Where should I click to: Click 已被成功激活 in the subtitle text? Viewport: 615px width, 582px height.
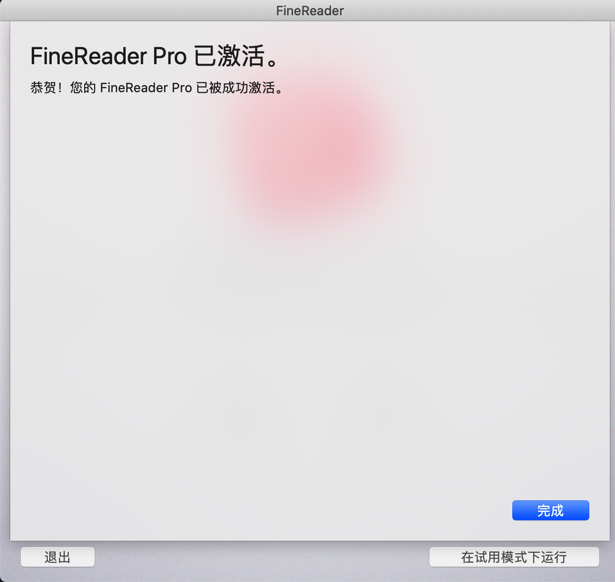tap(235, 87)
